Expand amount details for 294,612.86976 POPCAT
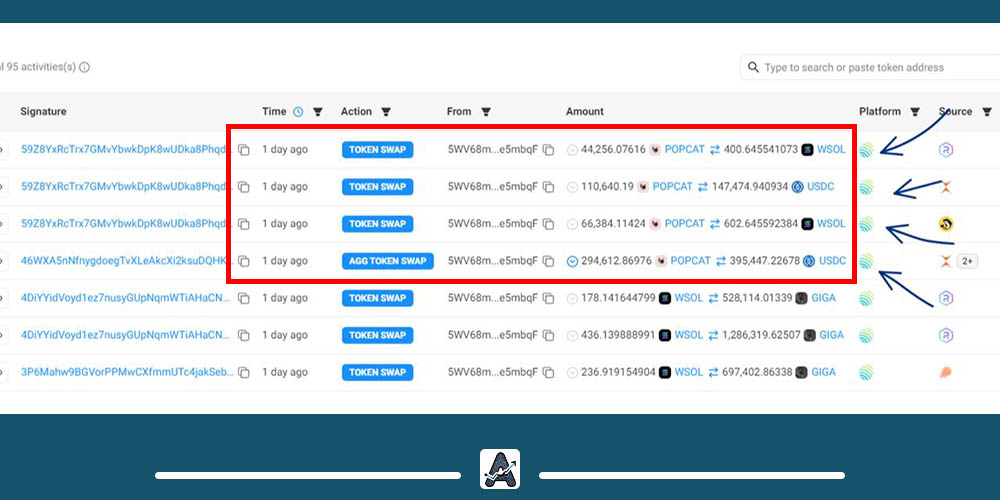 coord(572,261)
